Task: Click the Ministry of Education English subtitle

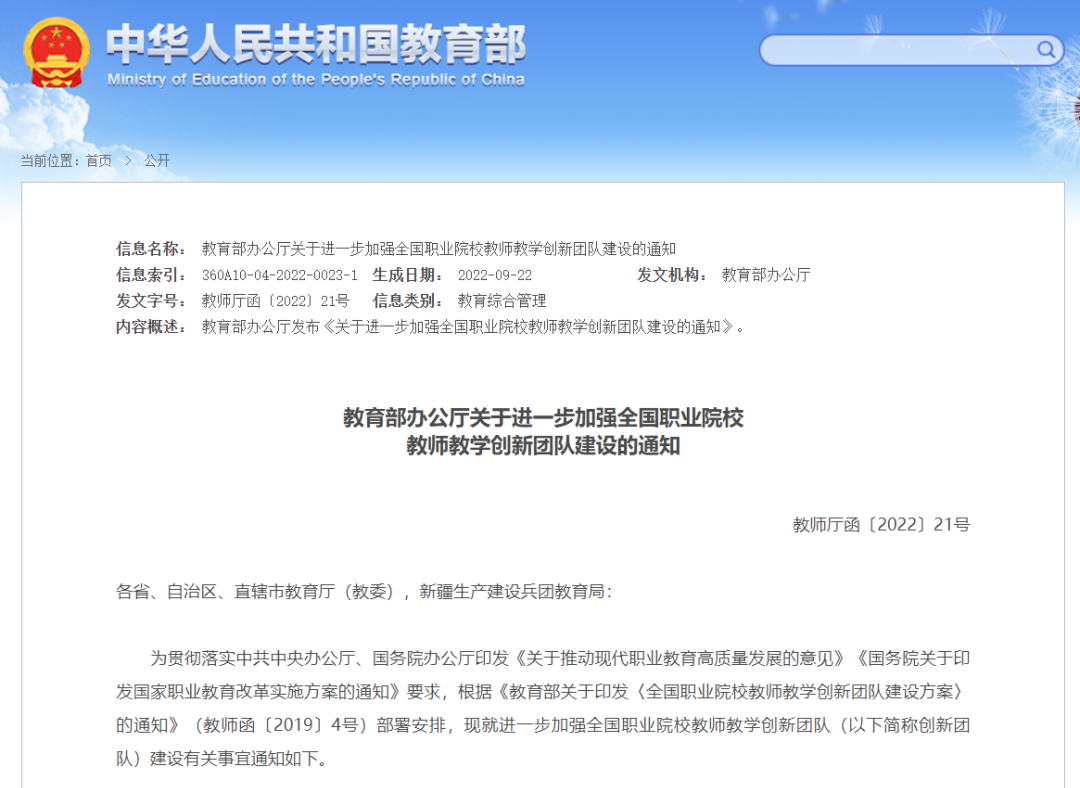Action: coord(315,80)
